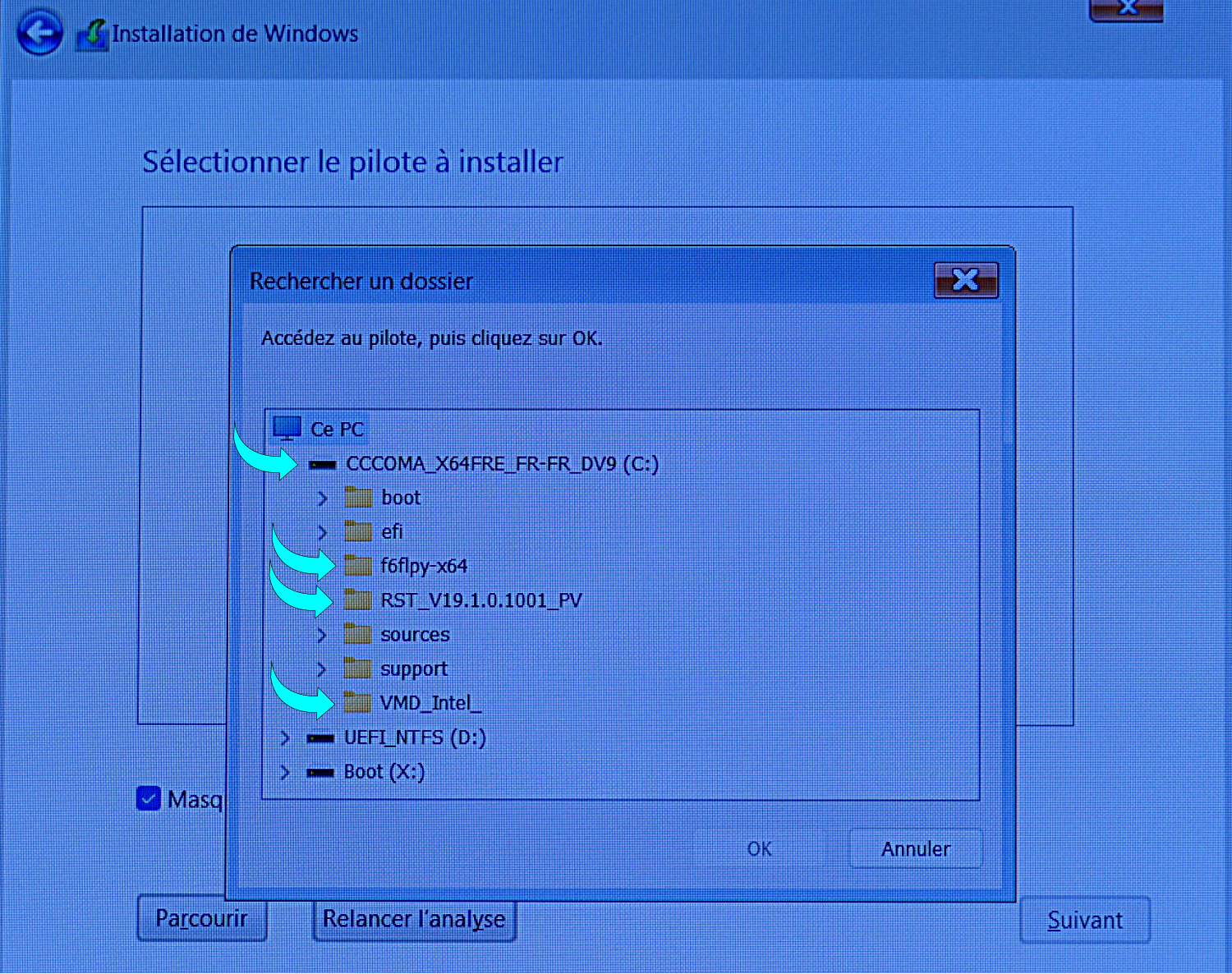Click the C: drive icon

322,465
